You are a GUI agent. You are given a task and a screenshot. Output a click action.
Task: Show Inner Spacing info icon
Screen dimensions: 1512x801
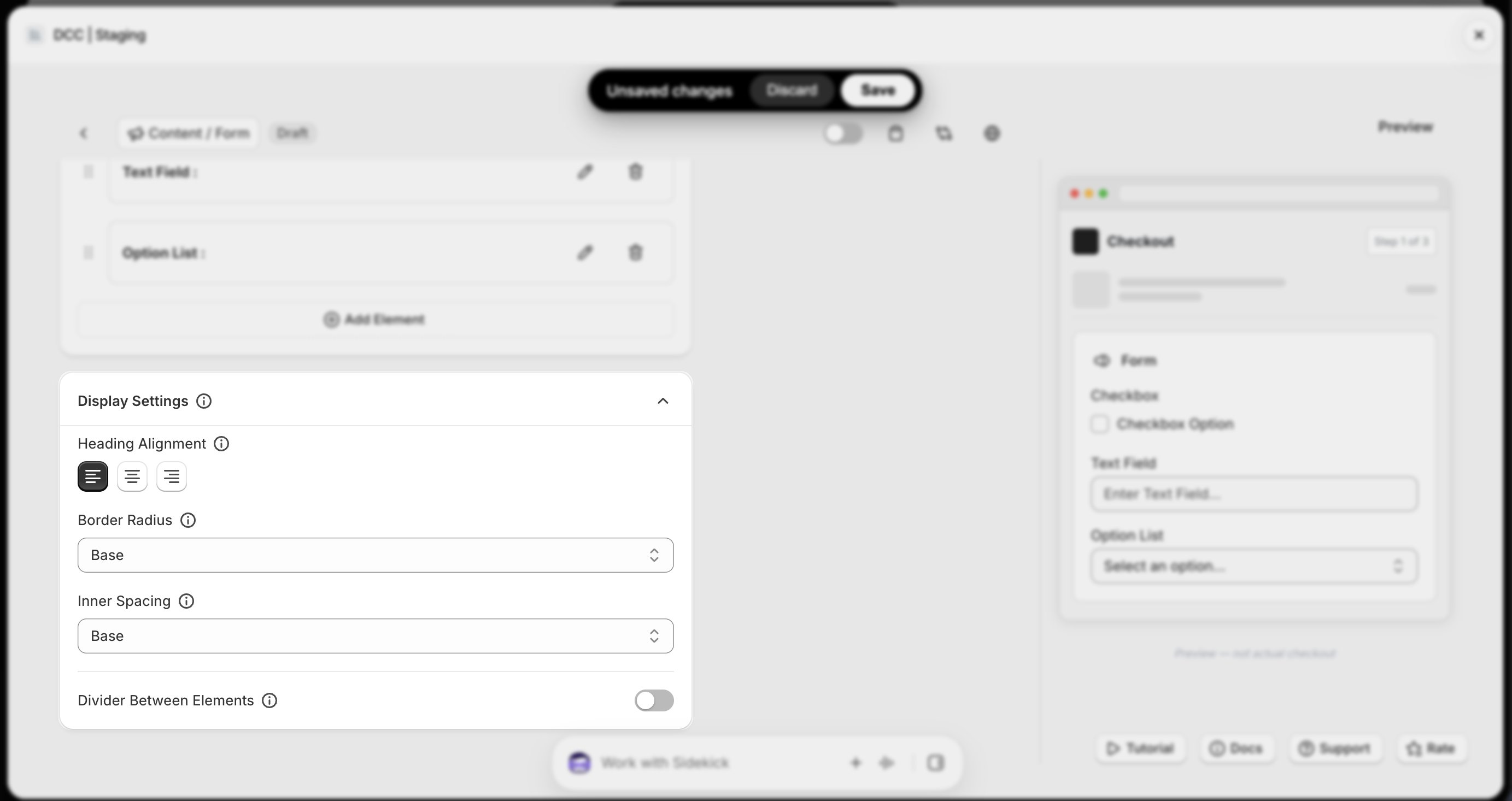186,601
